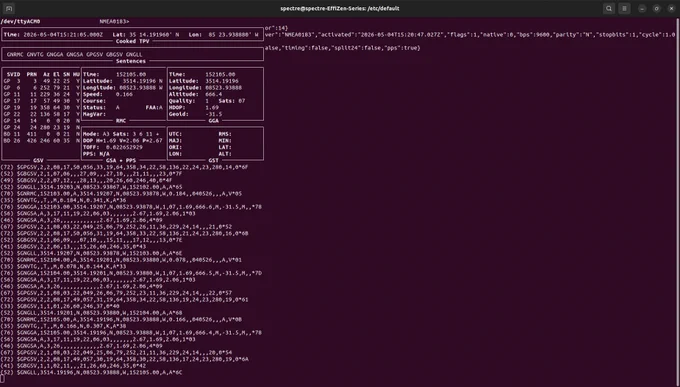Select the GP 19 satellite row
This screenshot has width=680, height=387.
[42, 107]
